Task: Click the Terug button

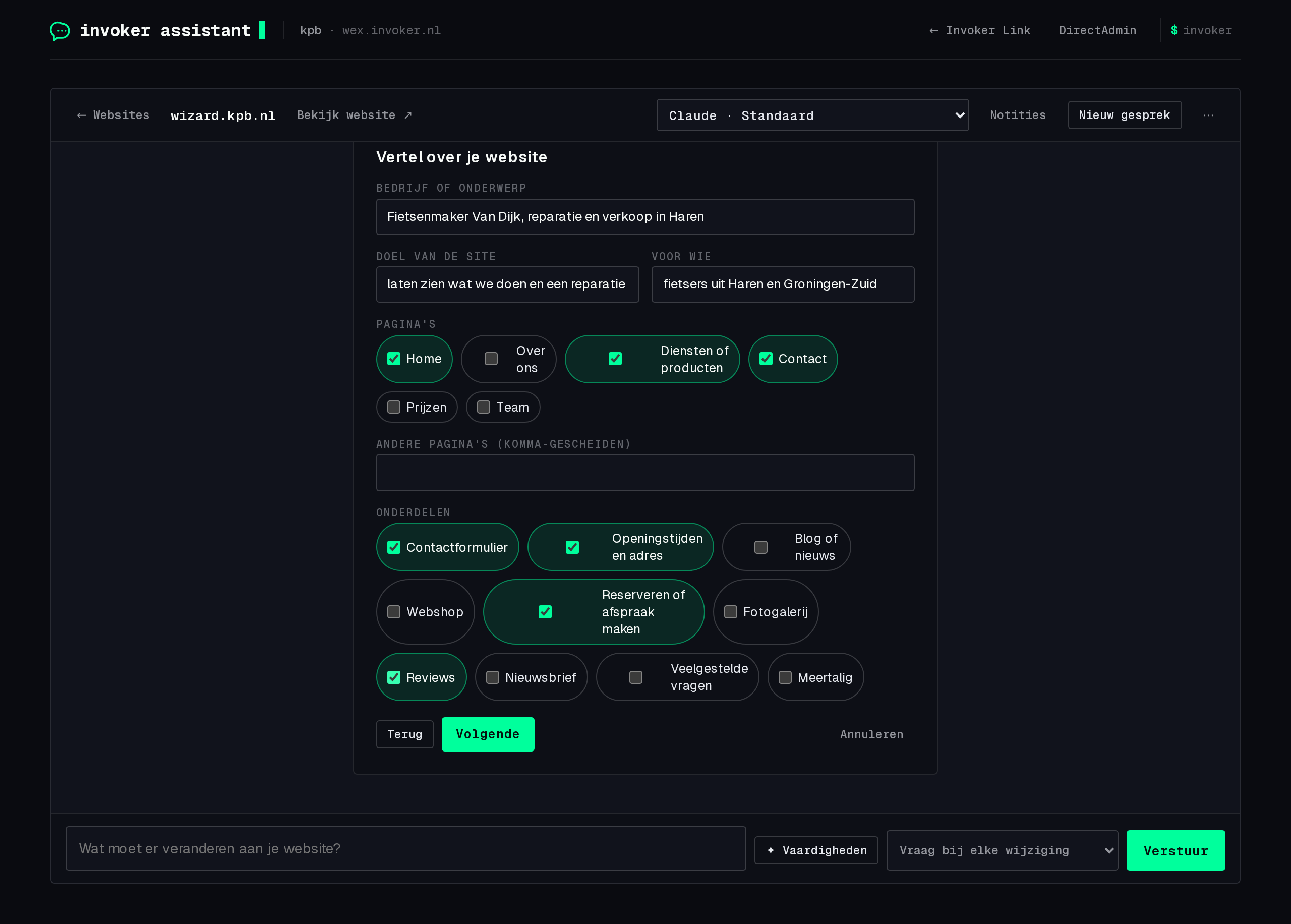Action: 405,734
